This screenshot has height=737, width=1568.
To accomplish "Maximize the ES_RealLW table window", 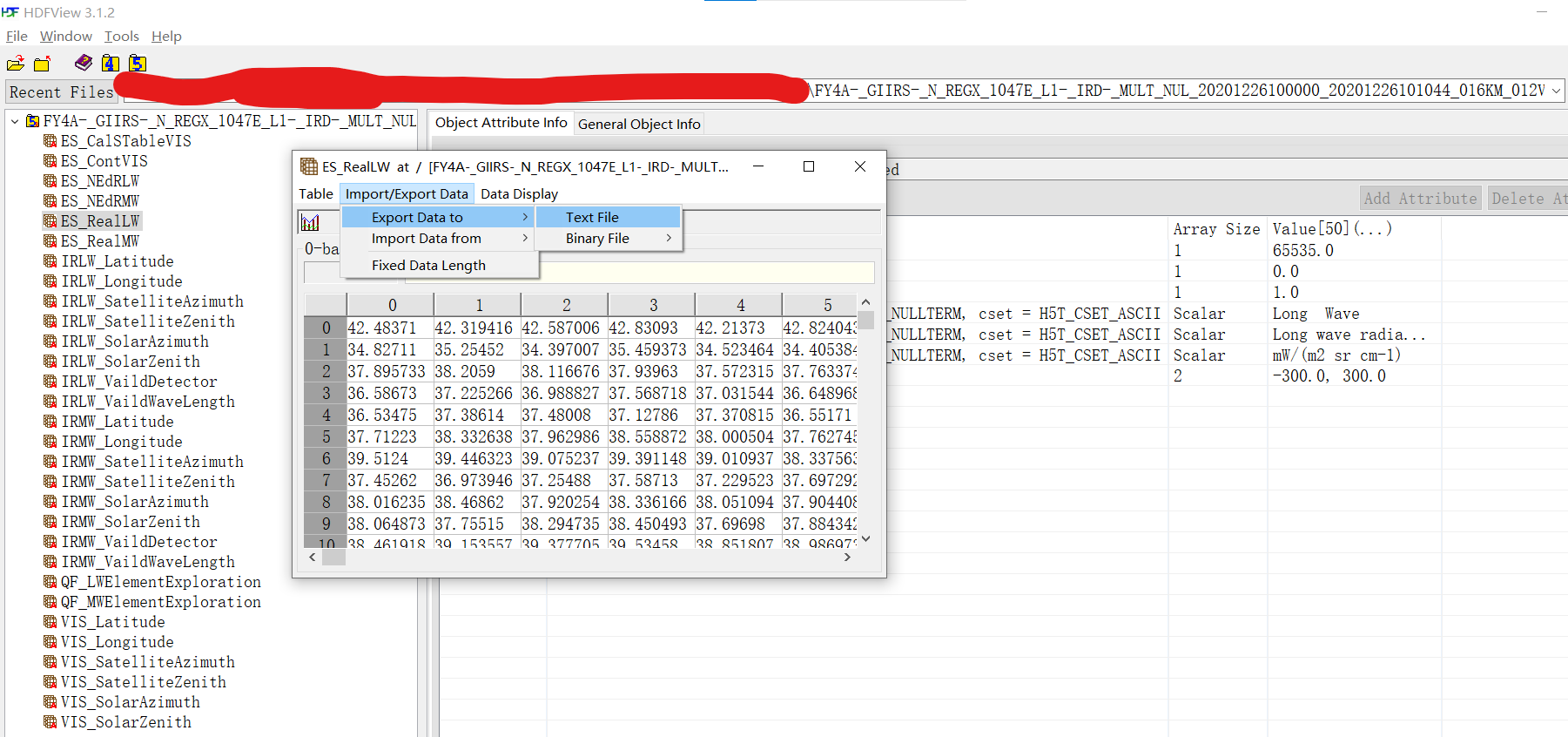I will [809, 166].
